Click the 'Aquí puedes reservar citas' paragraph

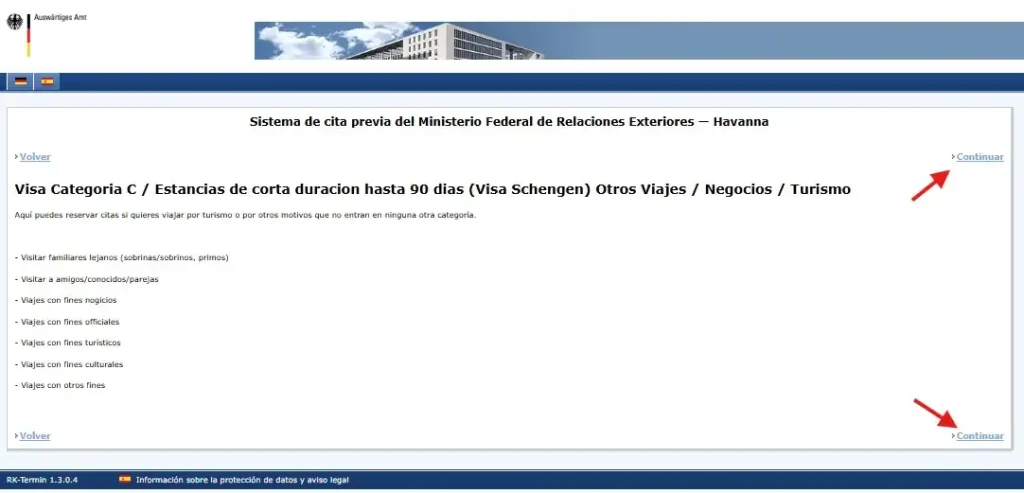[245, 215]
